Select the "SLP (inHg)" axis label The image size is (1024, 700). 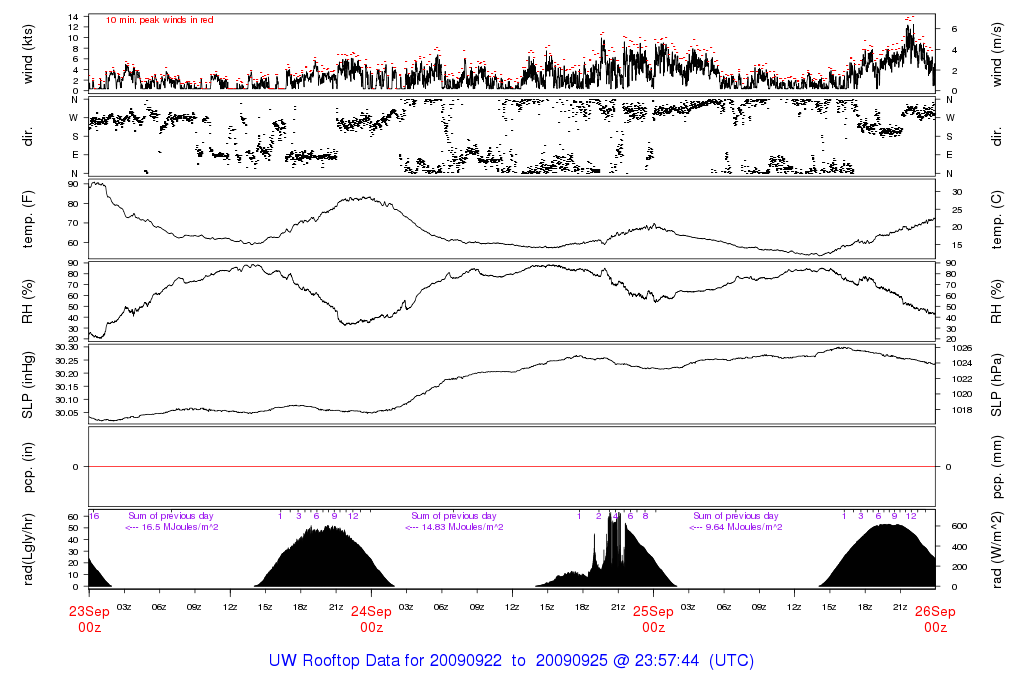point(27,385)
